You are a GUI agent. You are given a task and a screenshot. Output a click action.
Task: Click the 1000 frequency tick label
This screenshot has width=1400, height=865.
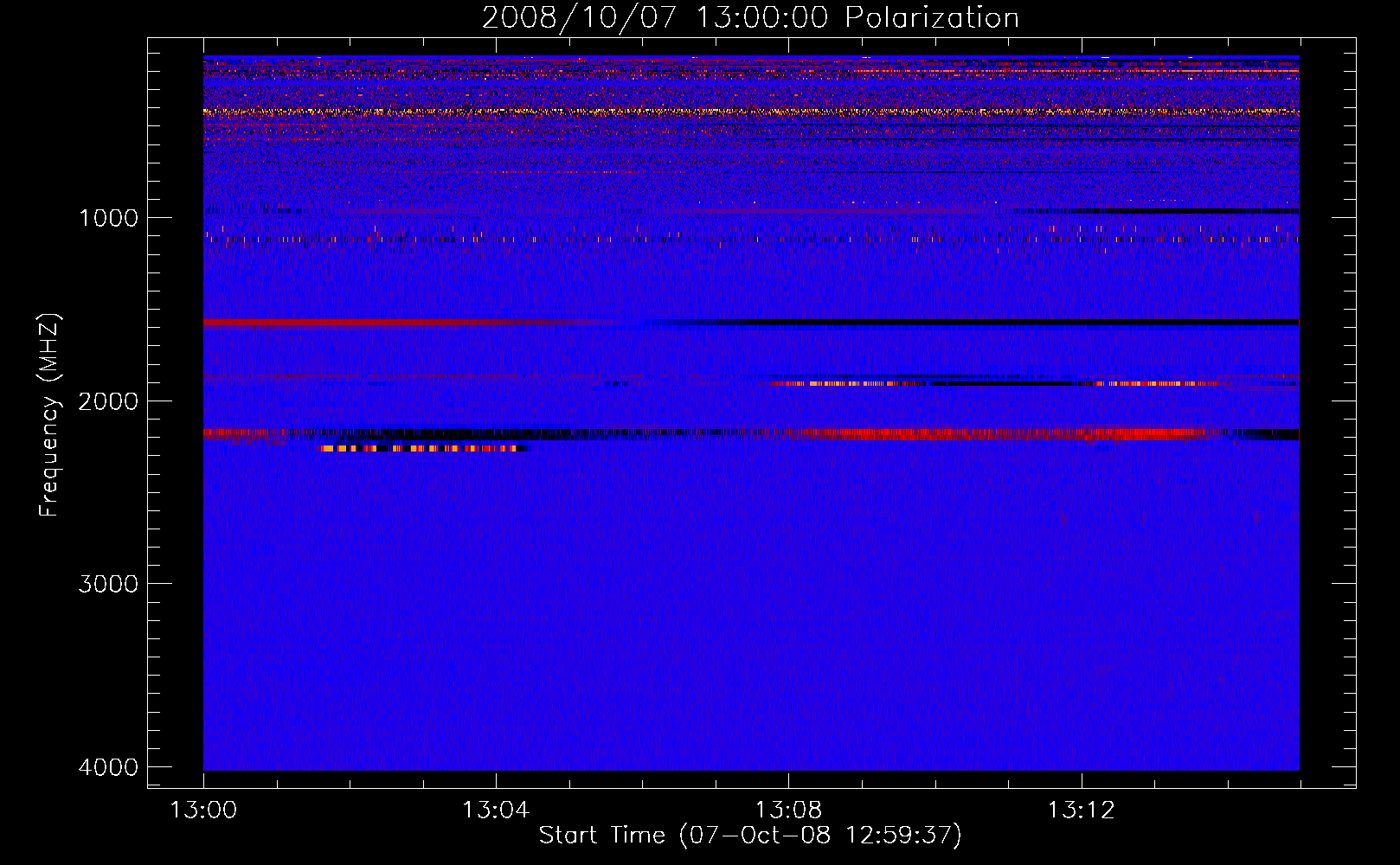coord(109,217)
